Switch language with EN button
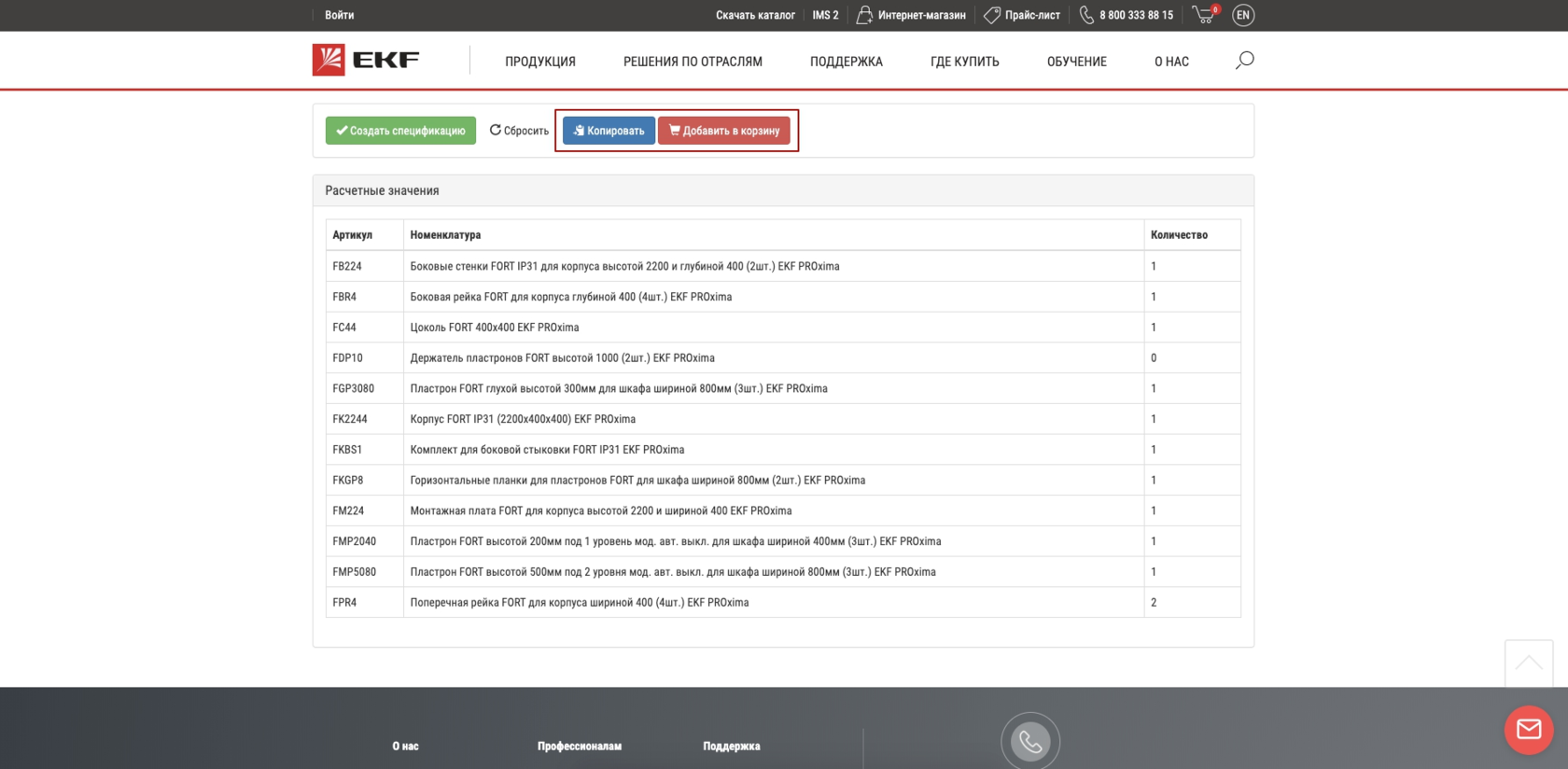The height and width of the screenshot is (769, 1568). click(x=1242, y=15)
